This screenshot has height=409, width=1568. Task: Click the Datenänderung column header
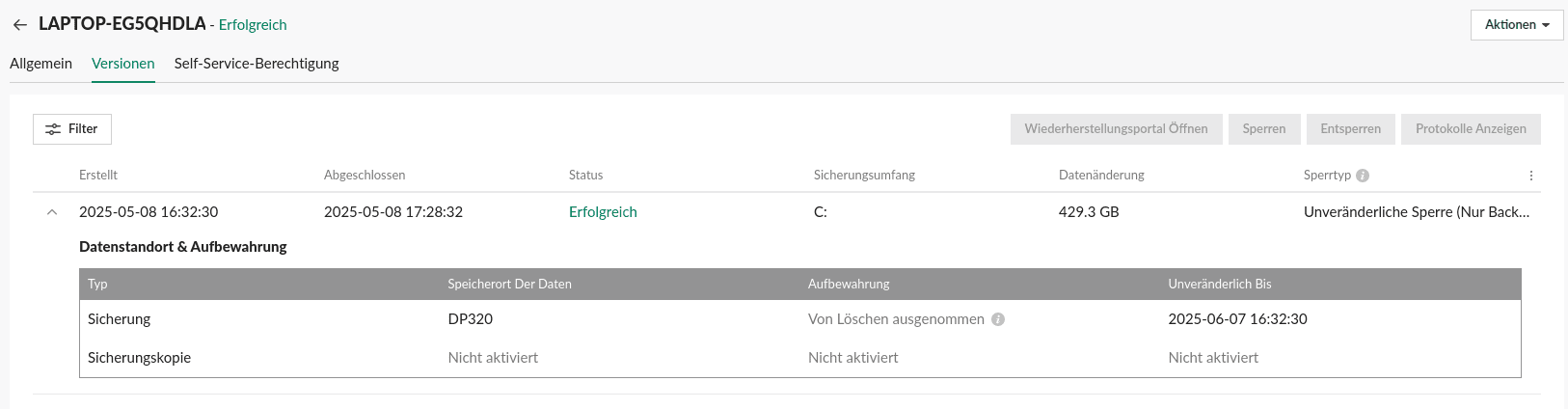[1101, 176]
